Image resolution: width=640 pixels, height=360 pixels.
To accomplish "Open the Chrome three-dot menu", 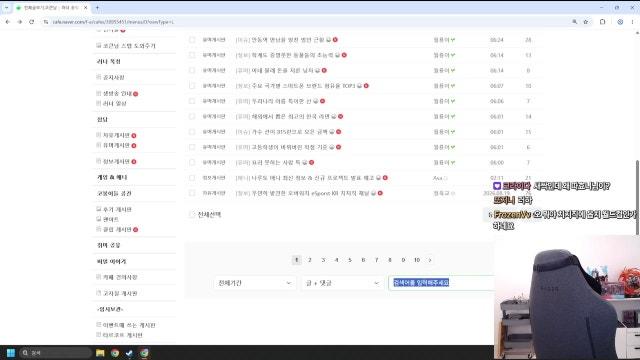I will [x=632, y=22].
